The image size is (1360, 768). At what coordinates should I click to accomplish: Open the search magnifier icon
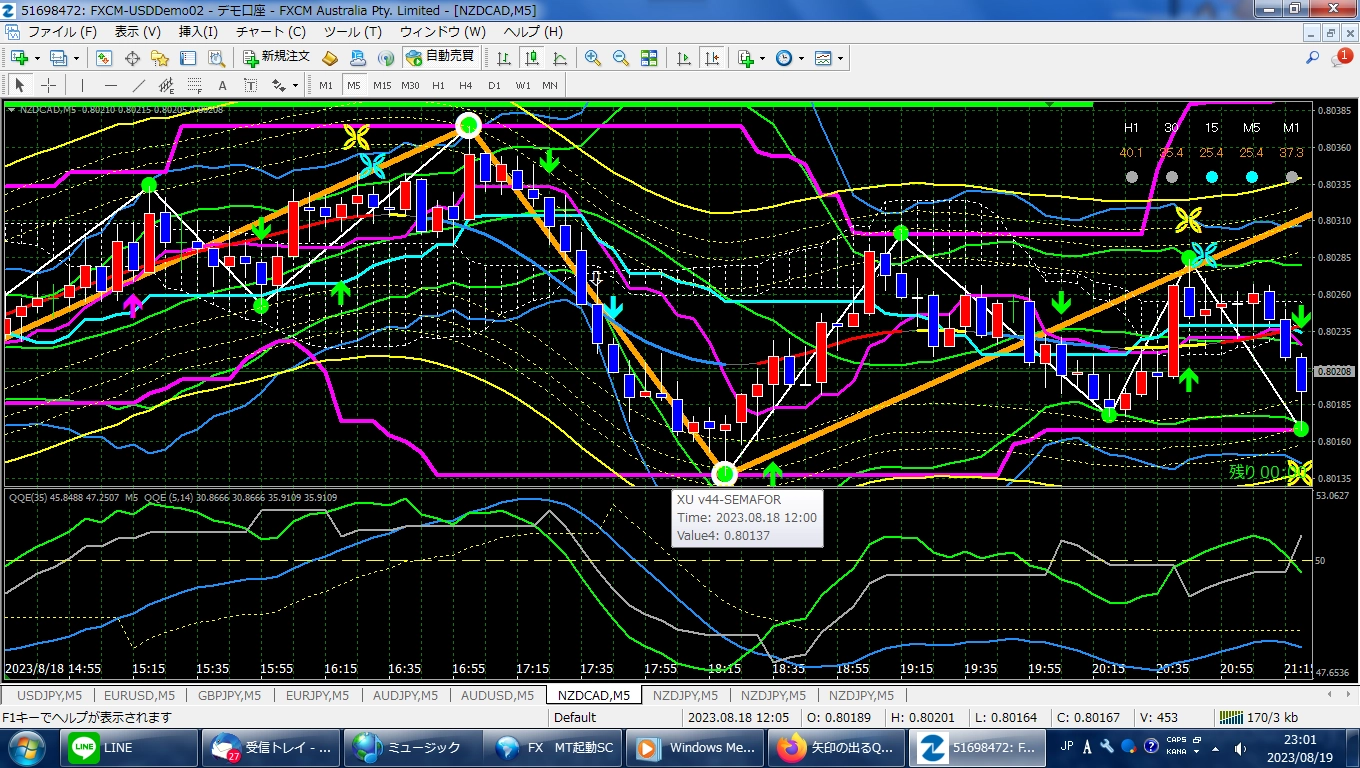[1312, 58]
